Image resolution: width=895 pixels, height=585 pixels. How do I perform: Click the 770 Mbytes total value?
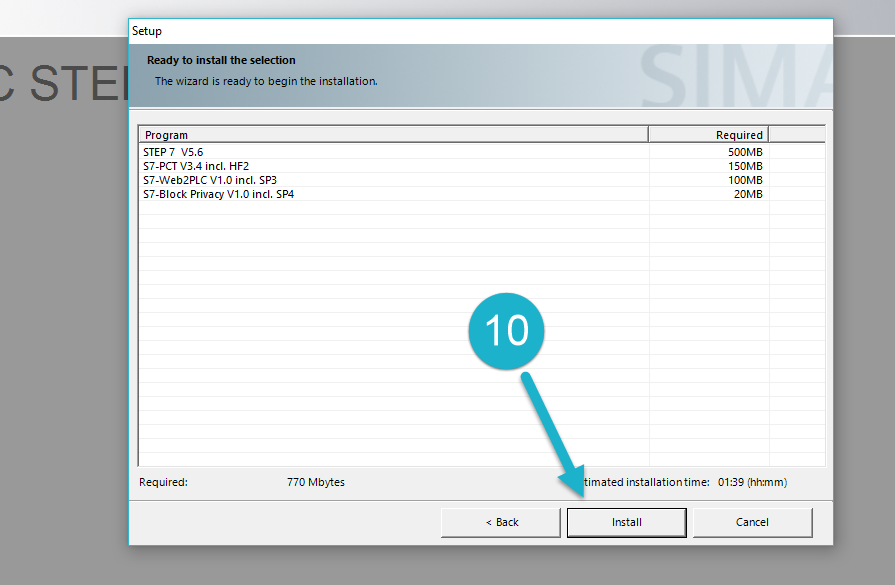tap(316, 482)
